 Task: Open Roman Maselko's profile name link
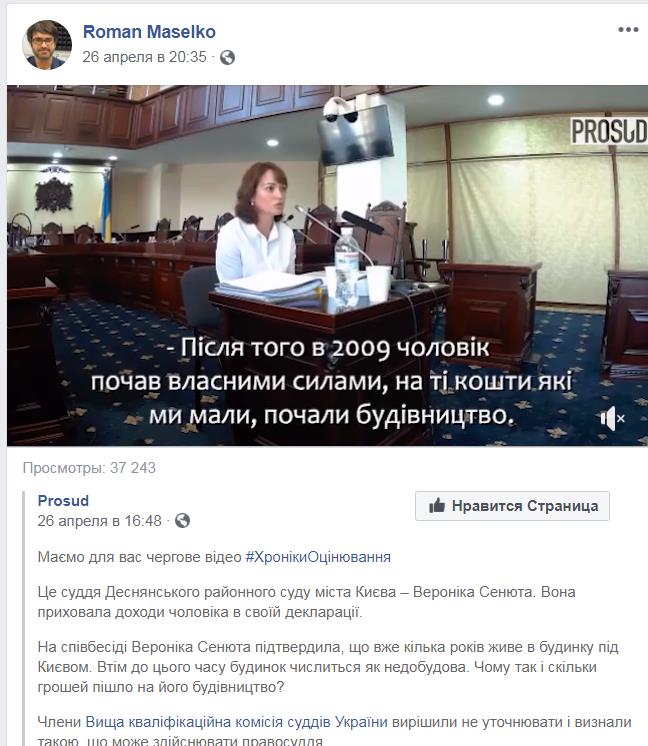(x=149, y=32)
